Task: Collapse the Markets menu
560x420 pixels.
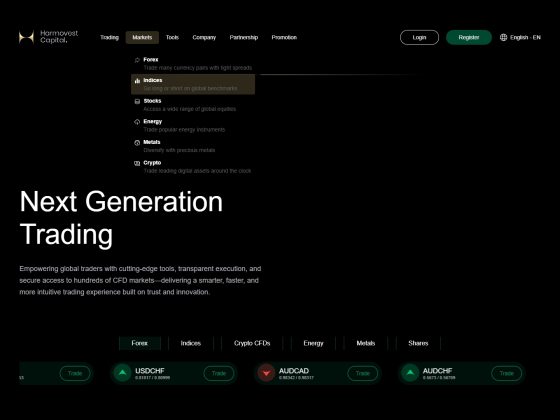Action: [x=142, y=37]
